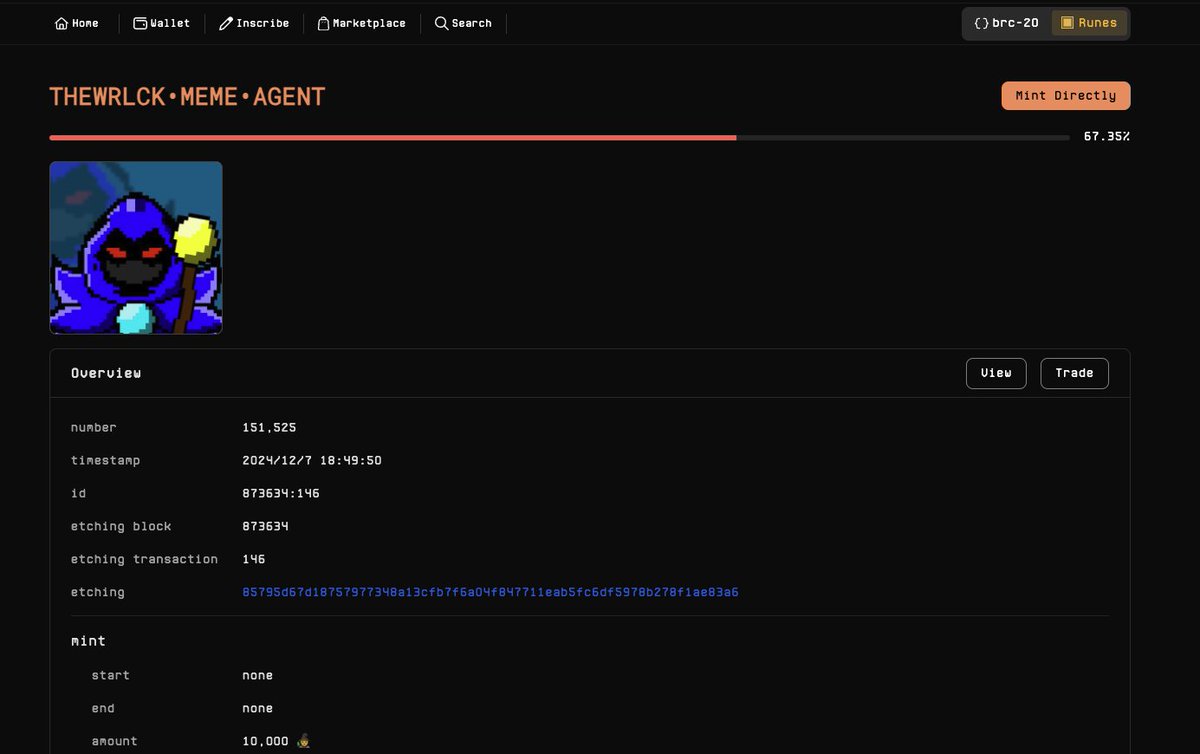Click the Mint Directly button
Screen dimensions: 1200x754
pyautogui.click(x=1066, y=96)
